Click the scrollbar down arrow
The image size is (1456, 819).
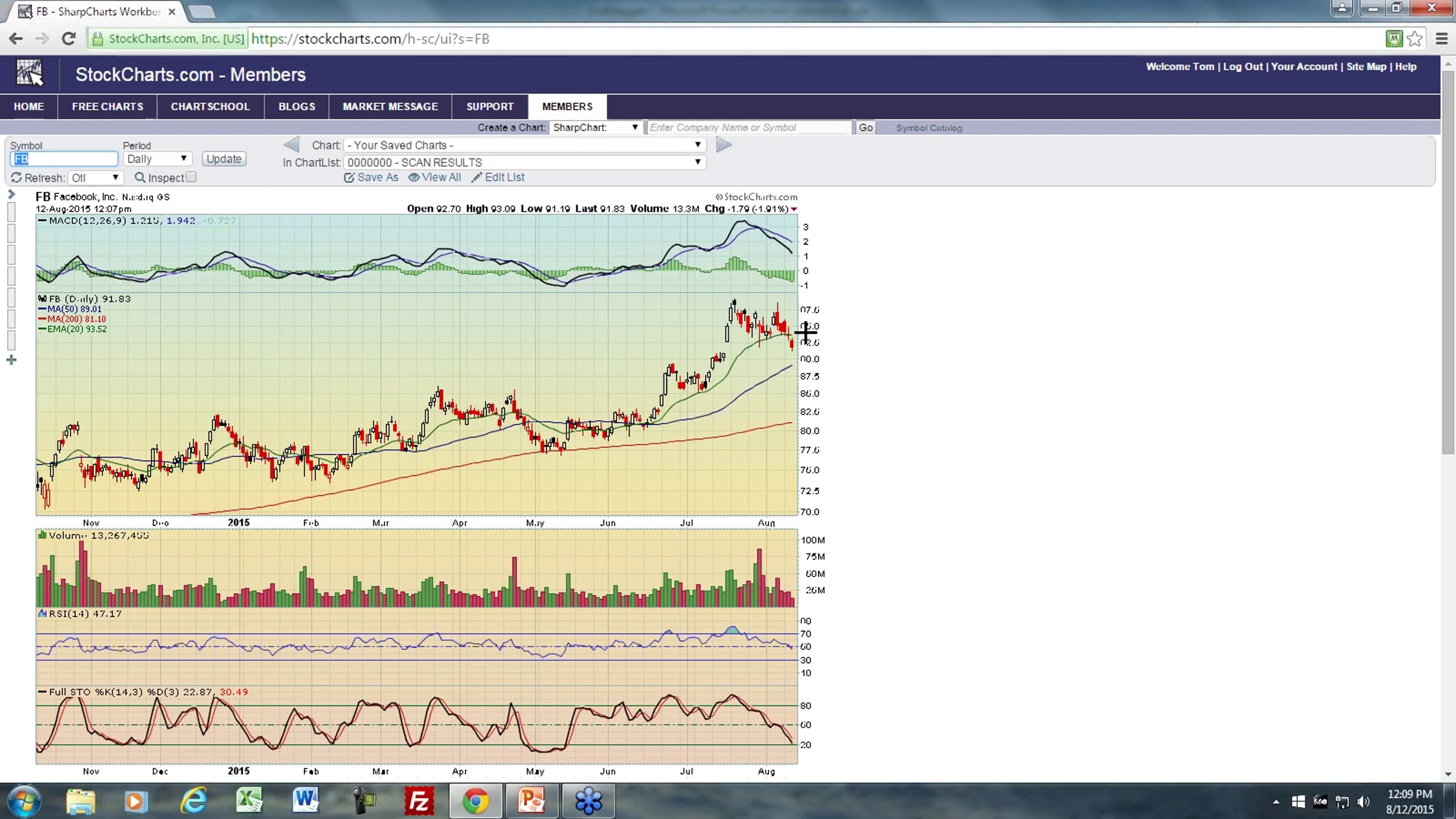point(1448,774)
